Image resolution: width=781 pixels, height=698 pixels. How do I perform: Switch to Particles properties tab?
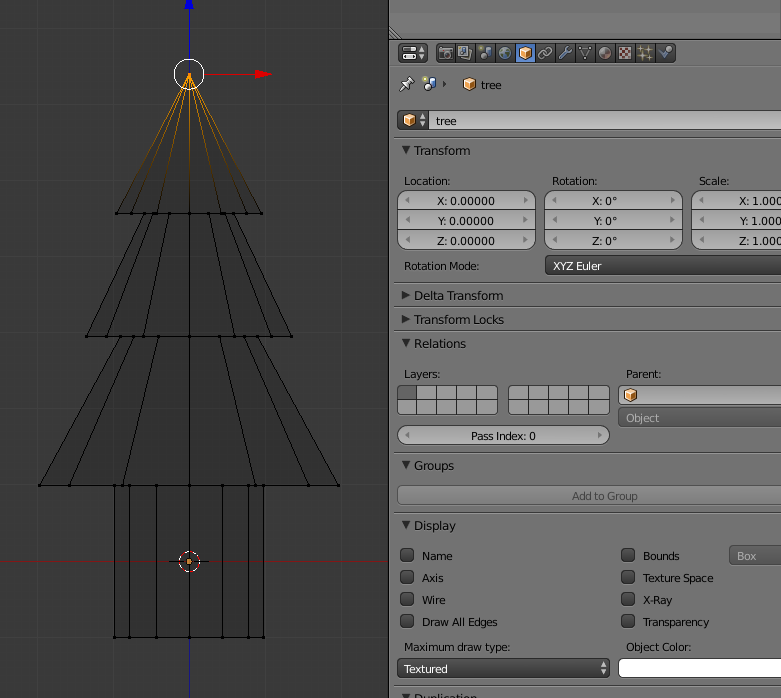(645, 53)
